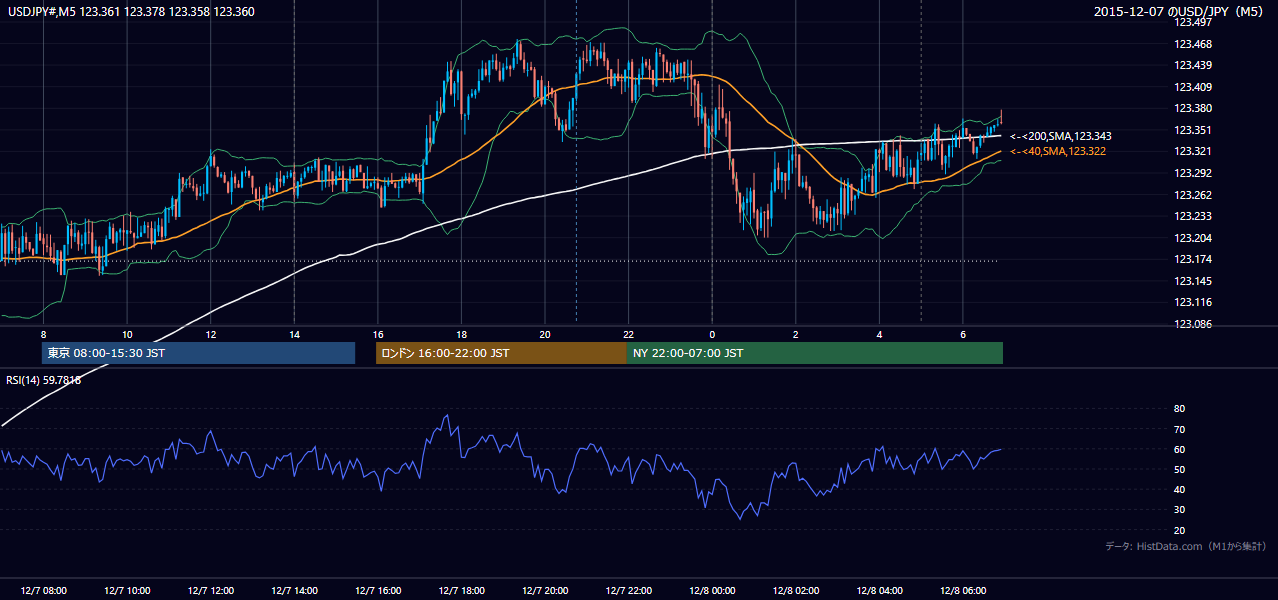Click hour label 18 on price chart axis
The height and width of the screenshot is (600, 1278).
(x=461, y=334)
